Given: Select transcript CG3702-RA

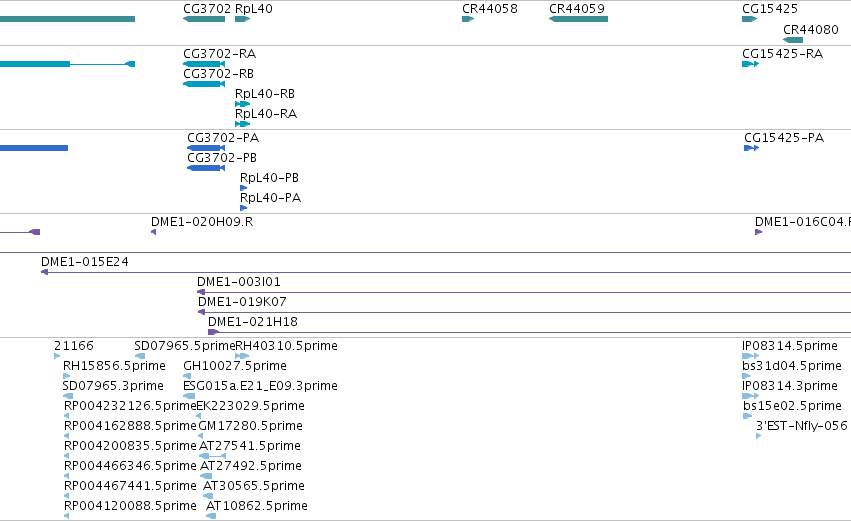Looking at the screenshot, I should [x=204, y=64].
